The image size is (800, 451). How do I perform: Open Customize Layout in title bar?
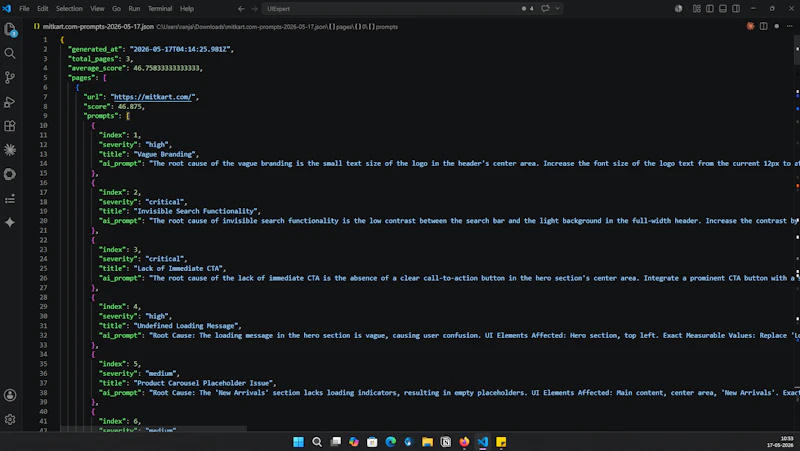(x=696, y=9)
